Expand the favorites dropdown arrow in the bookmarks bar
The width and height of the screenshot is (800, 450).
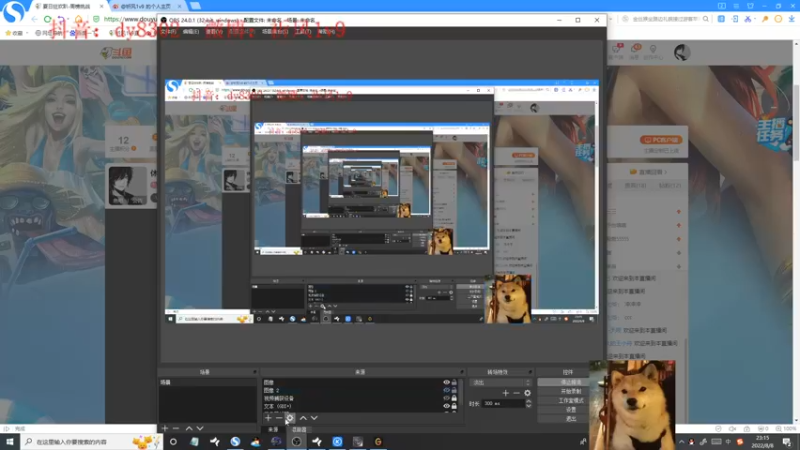27,33
